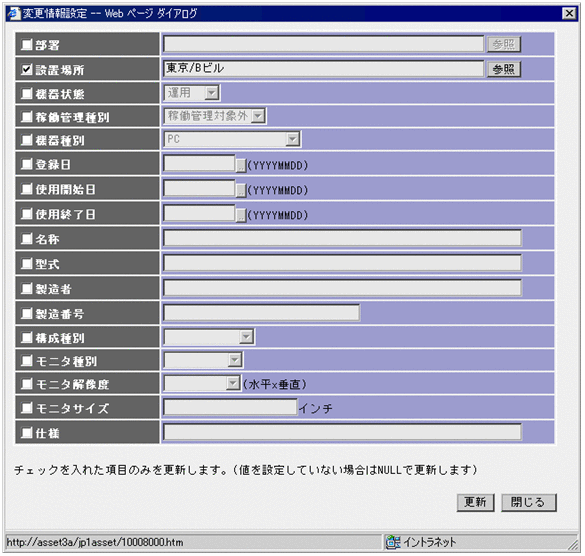The width and height of the screenshot is (585, 556).
Task: Focus the 部署 text field
Action: click(323, 44)
